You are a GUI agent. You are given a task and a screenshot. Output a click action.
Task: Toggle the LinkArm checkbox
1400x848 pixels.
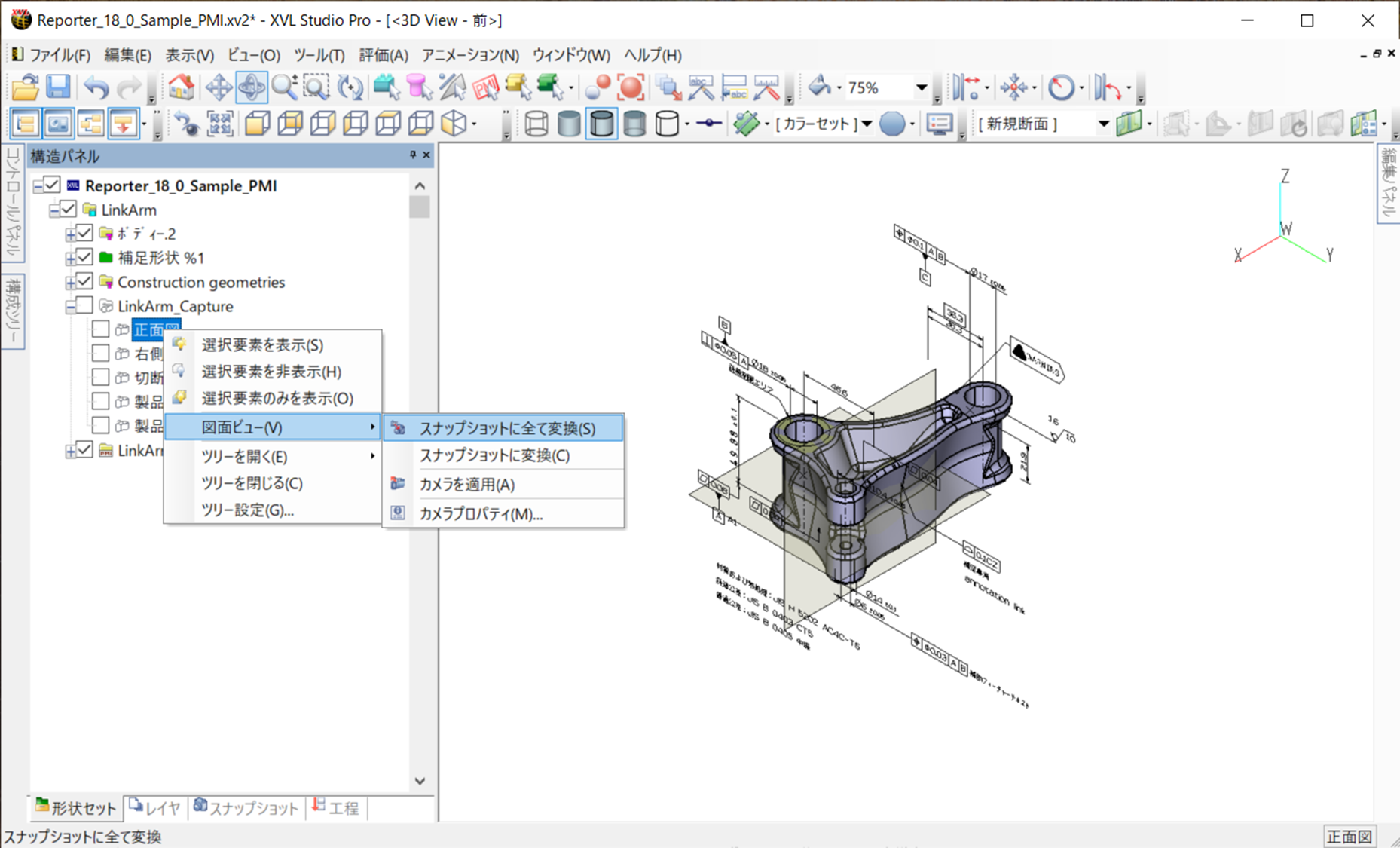[68, 209]
